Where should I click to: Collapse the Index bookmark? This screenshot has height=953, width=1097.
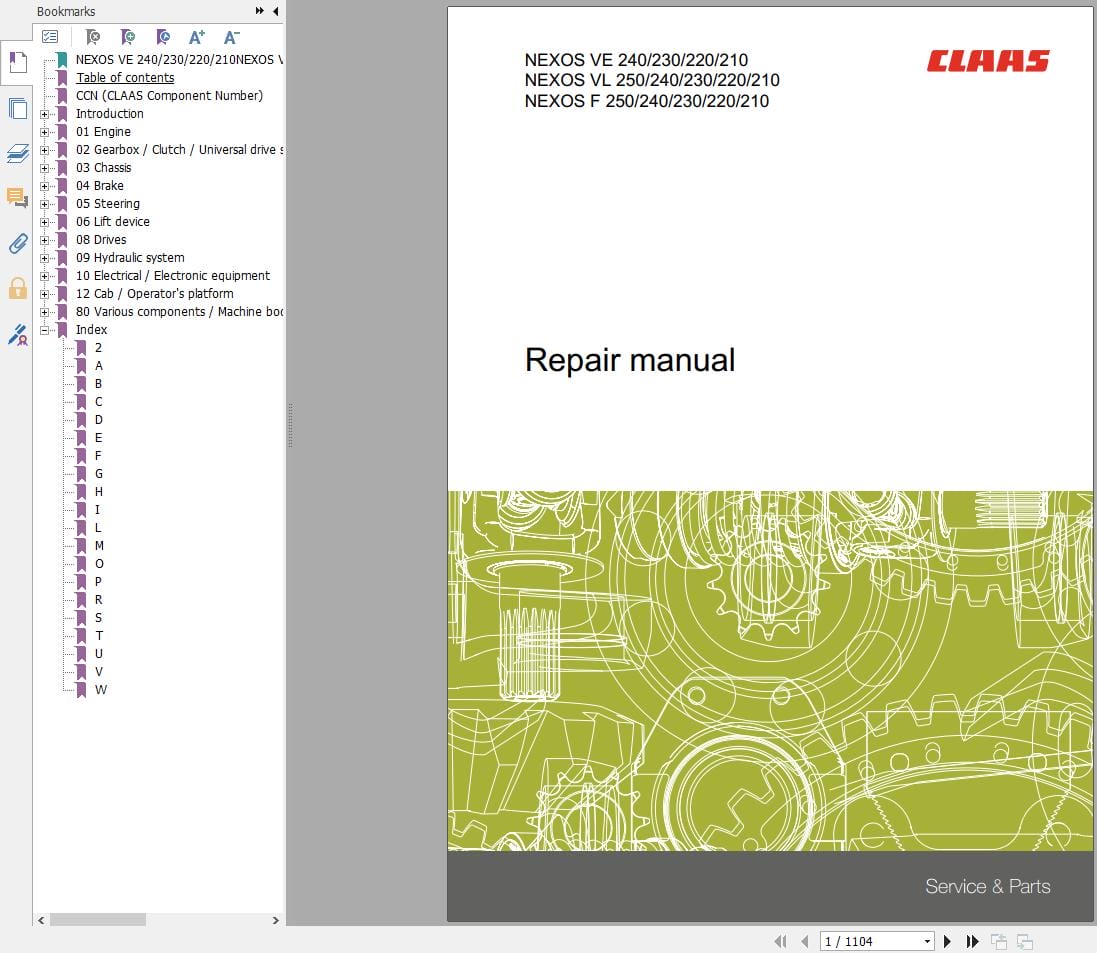point(43,329)
